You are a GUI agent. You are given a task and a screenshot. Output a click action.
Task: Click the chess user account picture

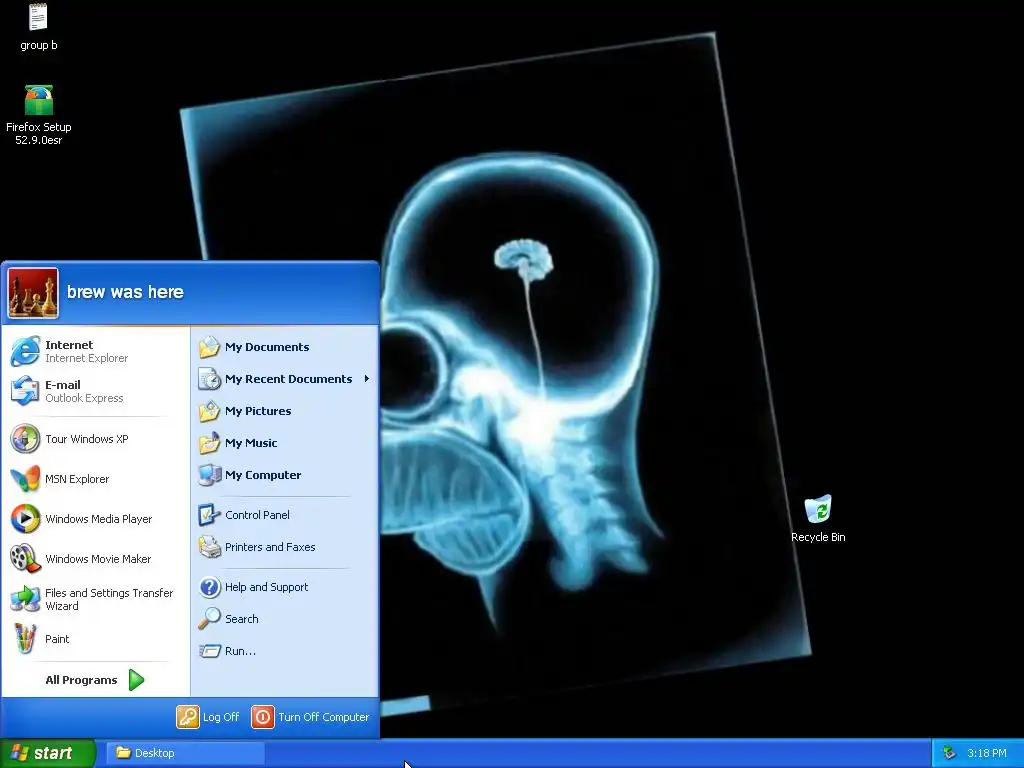[33, 293]
